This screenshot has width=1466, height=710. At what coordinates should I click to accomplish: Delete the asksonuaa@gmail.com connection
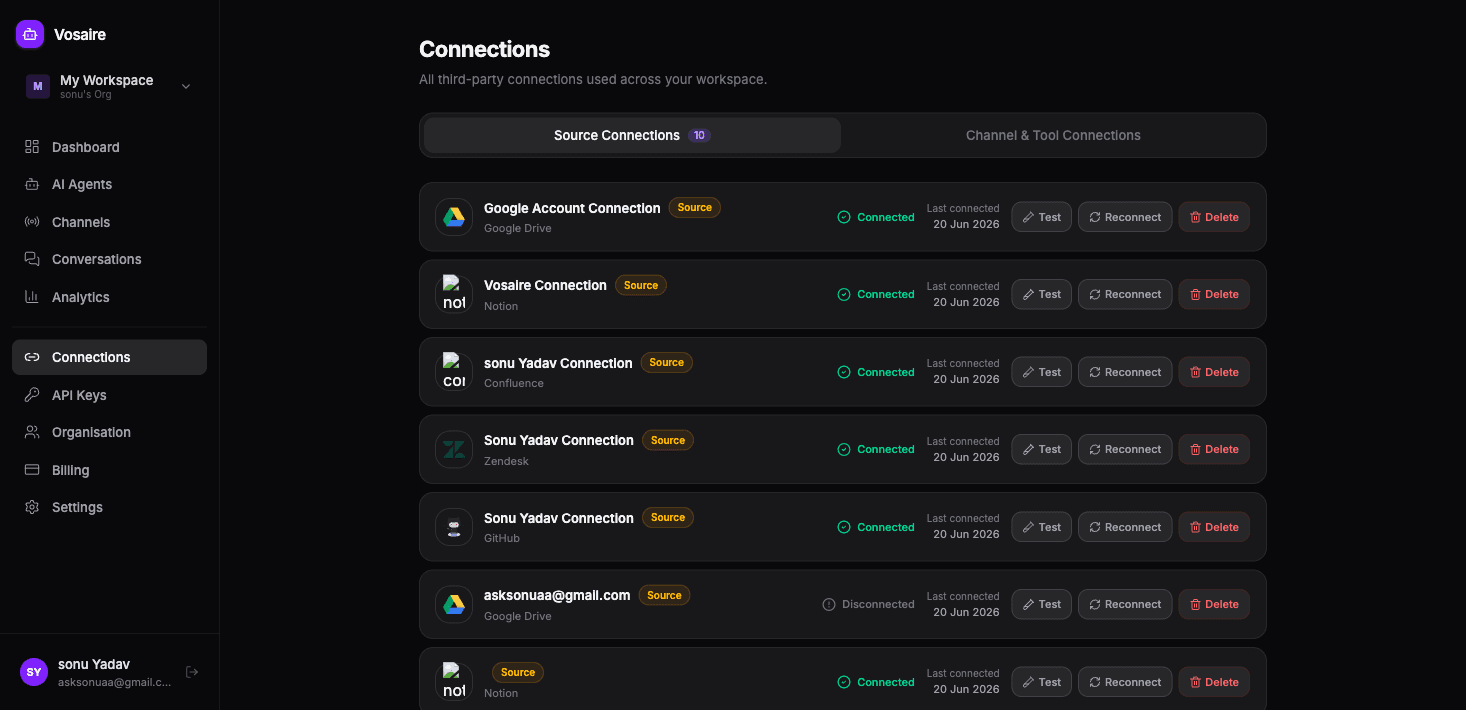tap(1214, 604)
